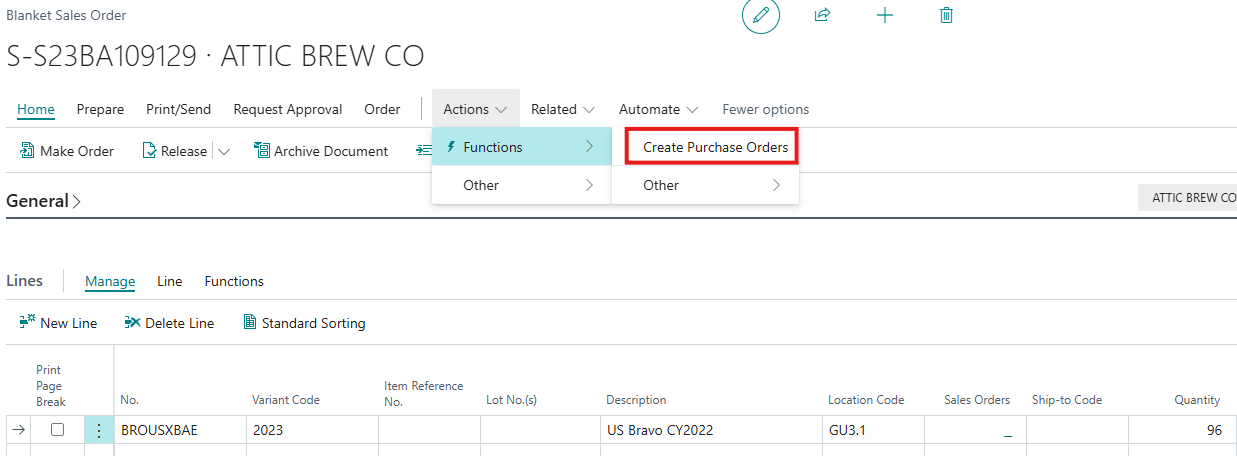Expand the Automate dropdown menu
Viewport: 1237px width, 456px height.
(x=658, y=109)
